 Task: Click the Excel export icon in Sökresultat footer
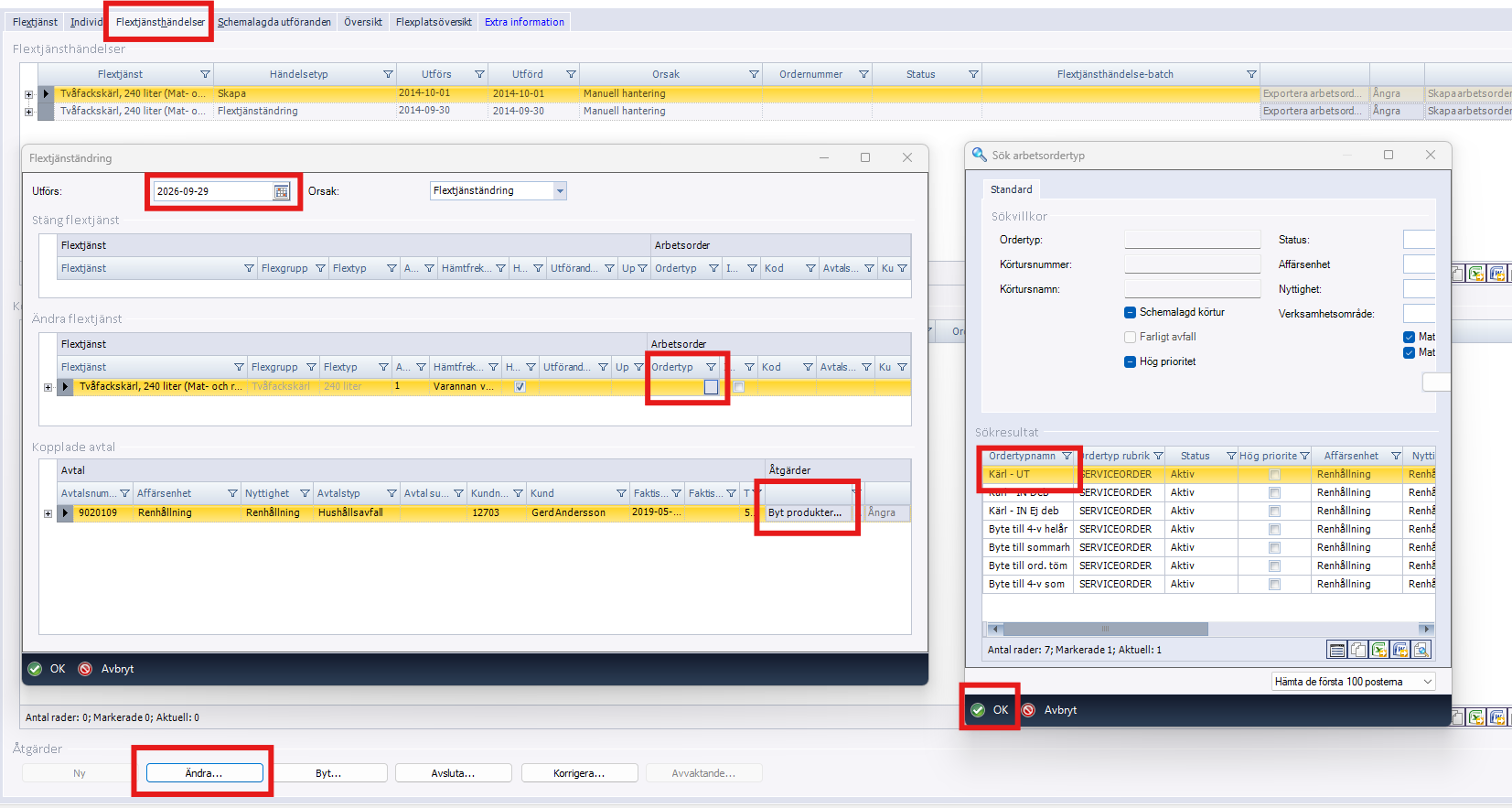[1379, 650]
